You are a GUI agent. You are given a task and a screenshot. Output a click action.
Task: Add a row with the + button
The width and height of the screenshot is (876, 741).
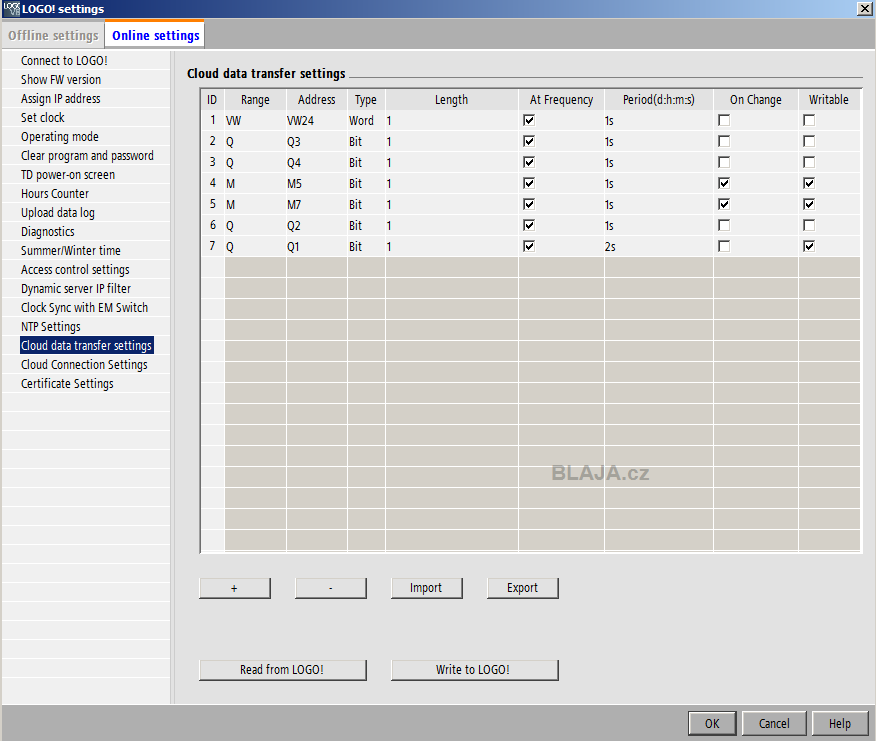235,588
